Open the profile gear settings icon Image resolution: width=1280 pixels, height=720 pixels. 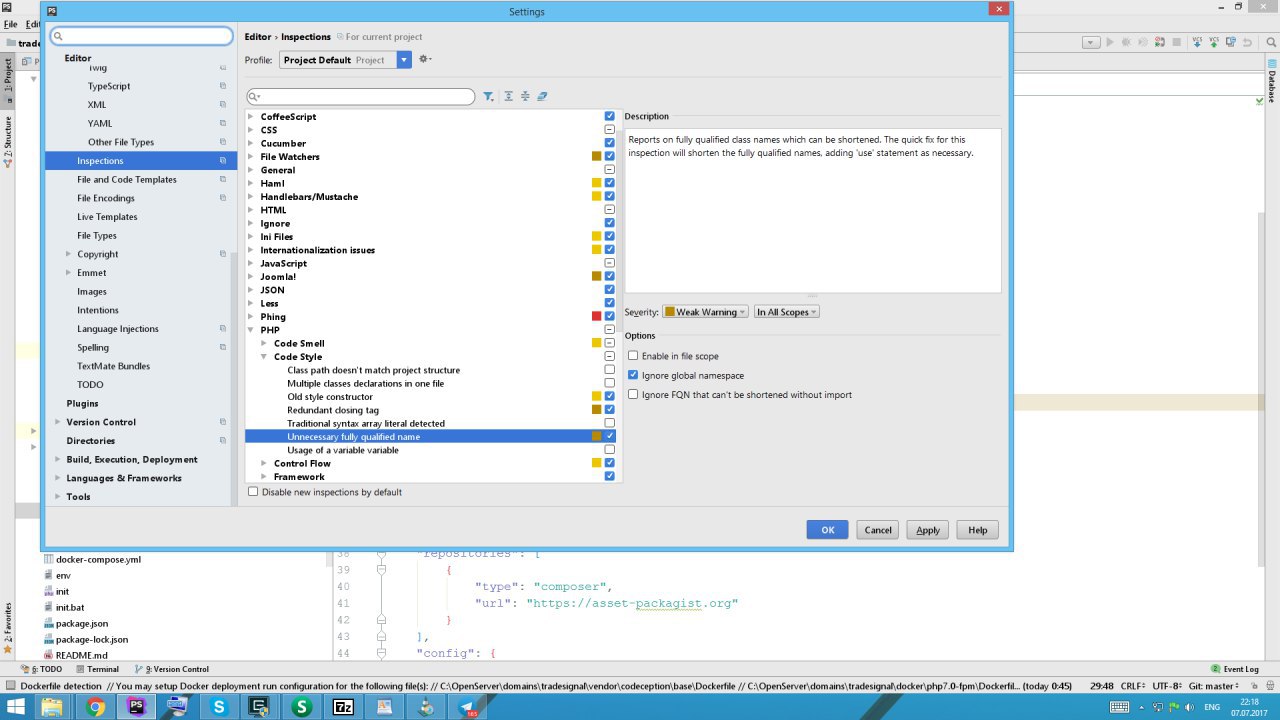pyautogui.click(x=424, y=60)
